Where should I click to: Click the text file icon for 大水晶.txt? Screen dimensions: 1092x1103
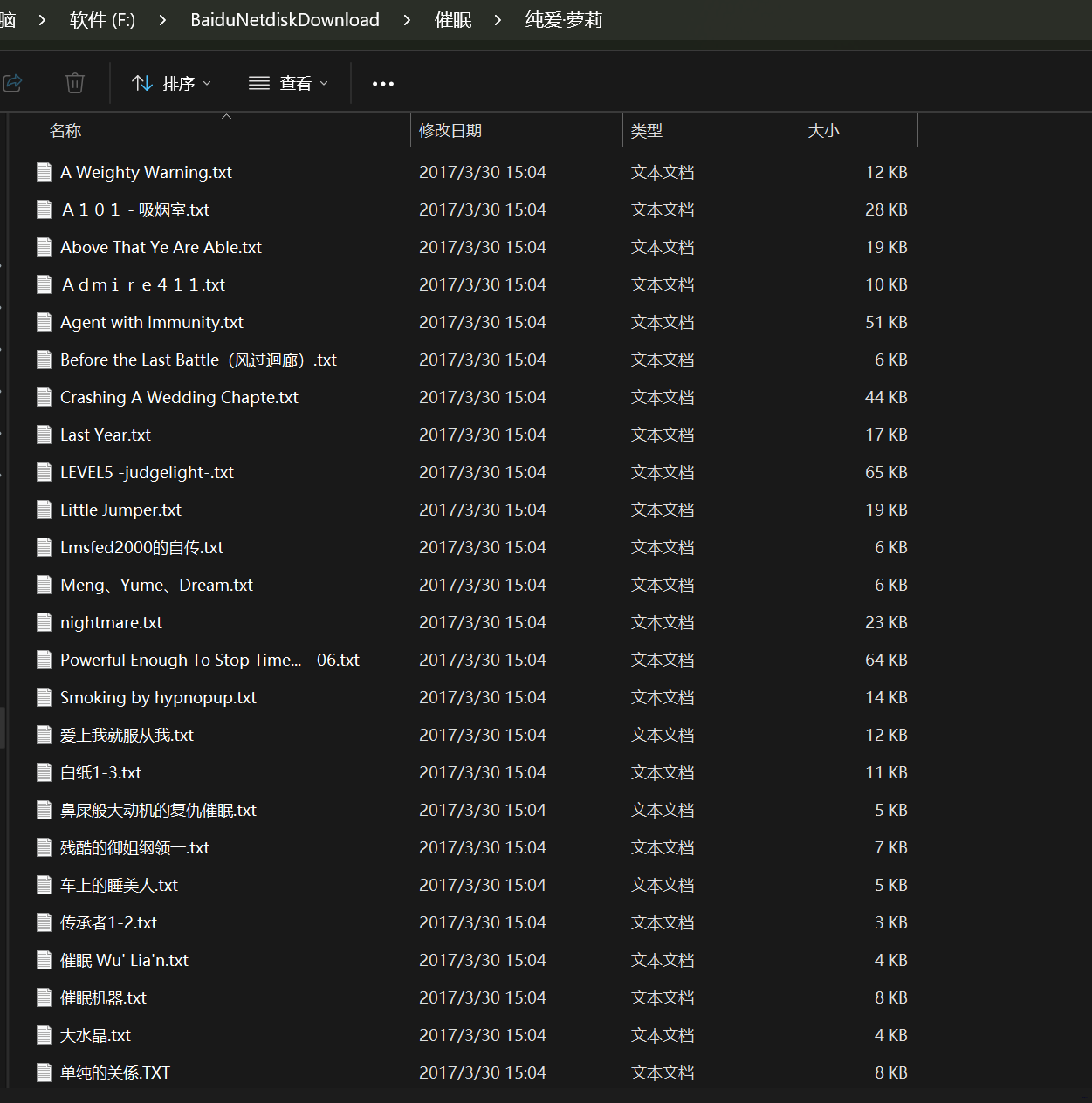[x=44, y=1035]
